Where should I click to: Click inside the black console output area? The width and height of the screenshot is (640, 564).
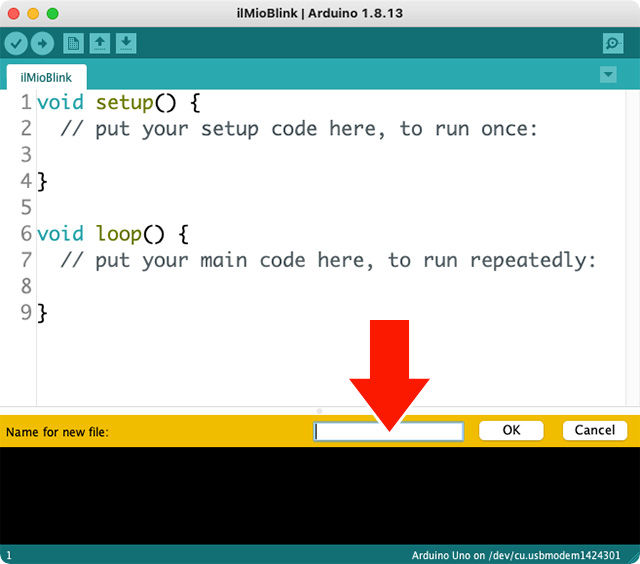320,495
